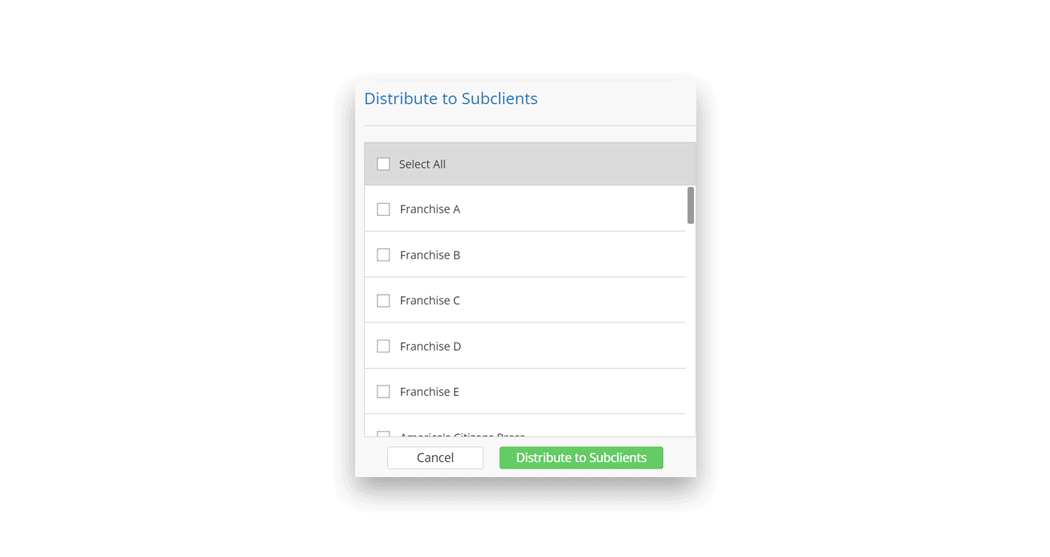Click the Franchise C label text
Viewport: 1050px width, 557px height.
[430, 300]
